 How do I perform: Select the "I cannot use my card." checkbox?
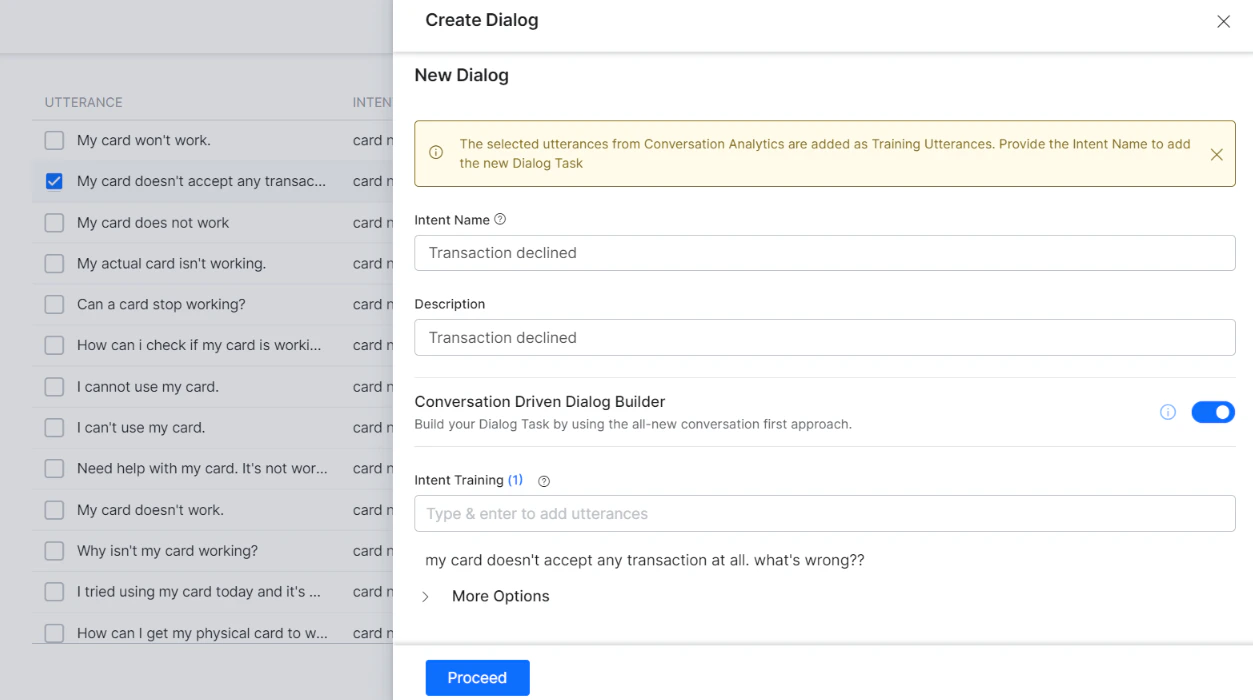pos(54,386)
